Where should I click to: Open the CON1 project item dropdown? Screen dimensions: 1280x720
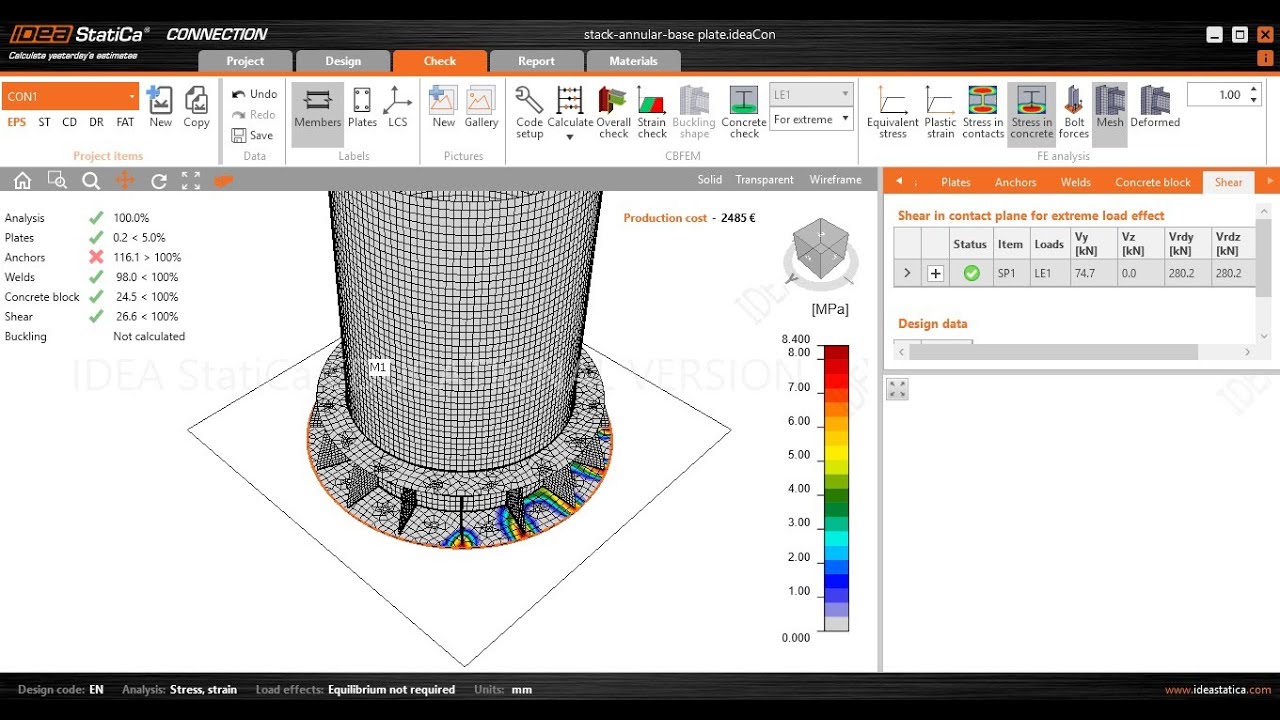132,96
